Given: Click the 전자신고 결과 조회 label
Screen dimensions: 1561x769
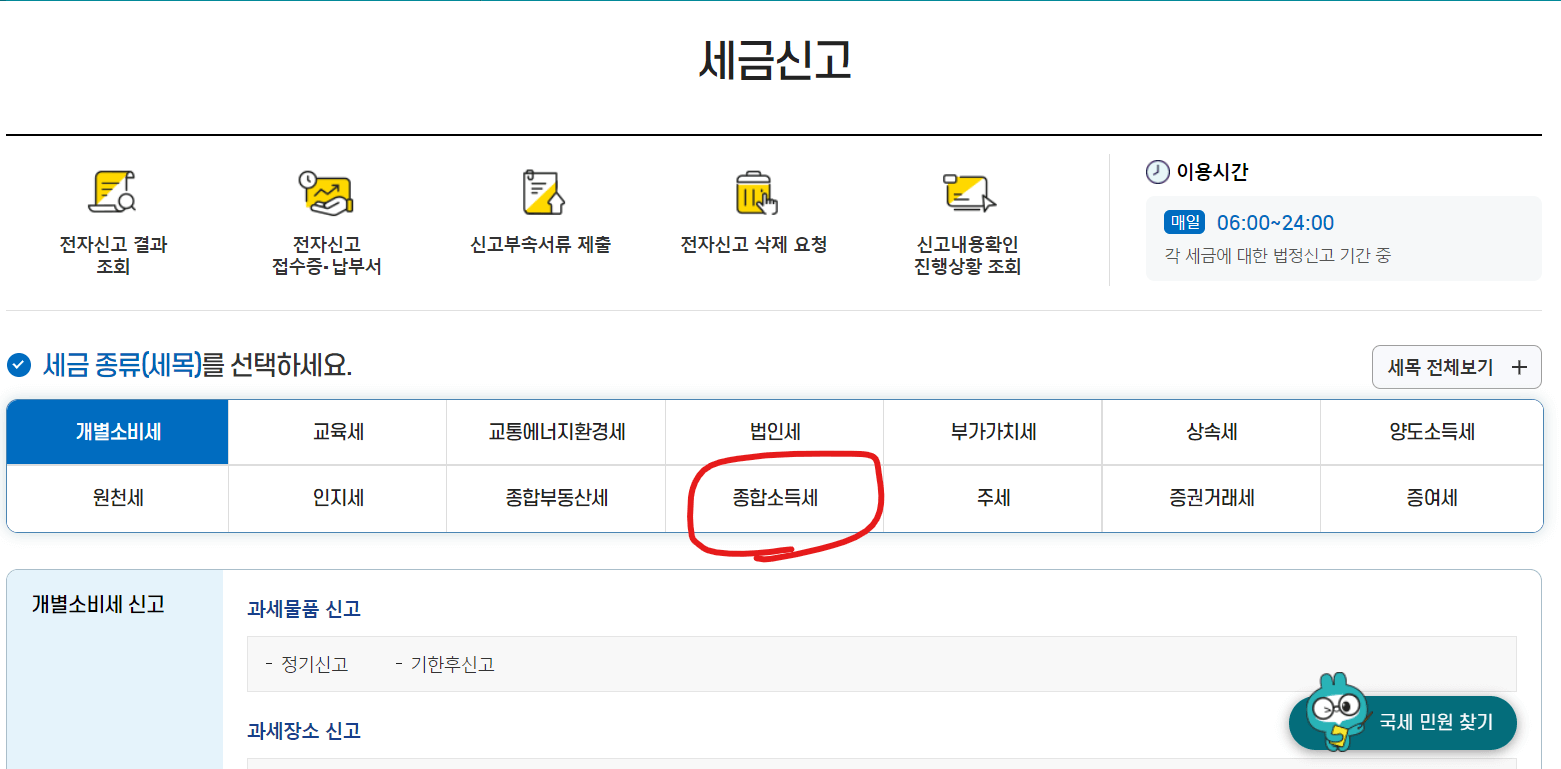Looking at the screenshot, I should [113, 255].
